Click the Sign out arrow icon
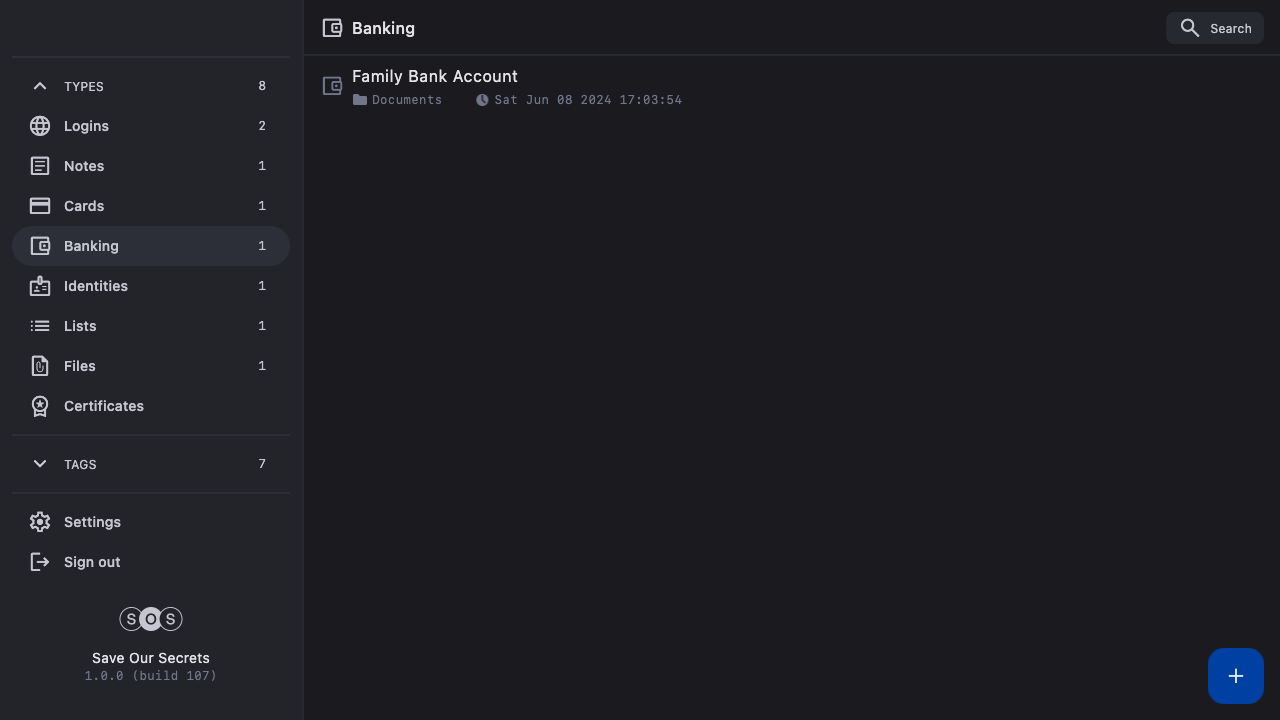The height and width of the screenshot is (720, 1280). (40, 562)
